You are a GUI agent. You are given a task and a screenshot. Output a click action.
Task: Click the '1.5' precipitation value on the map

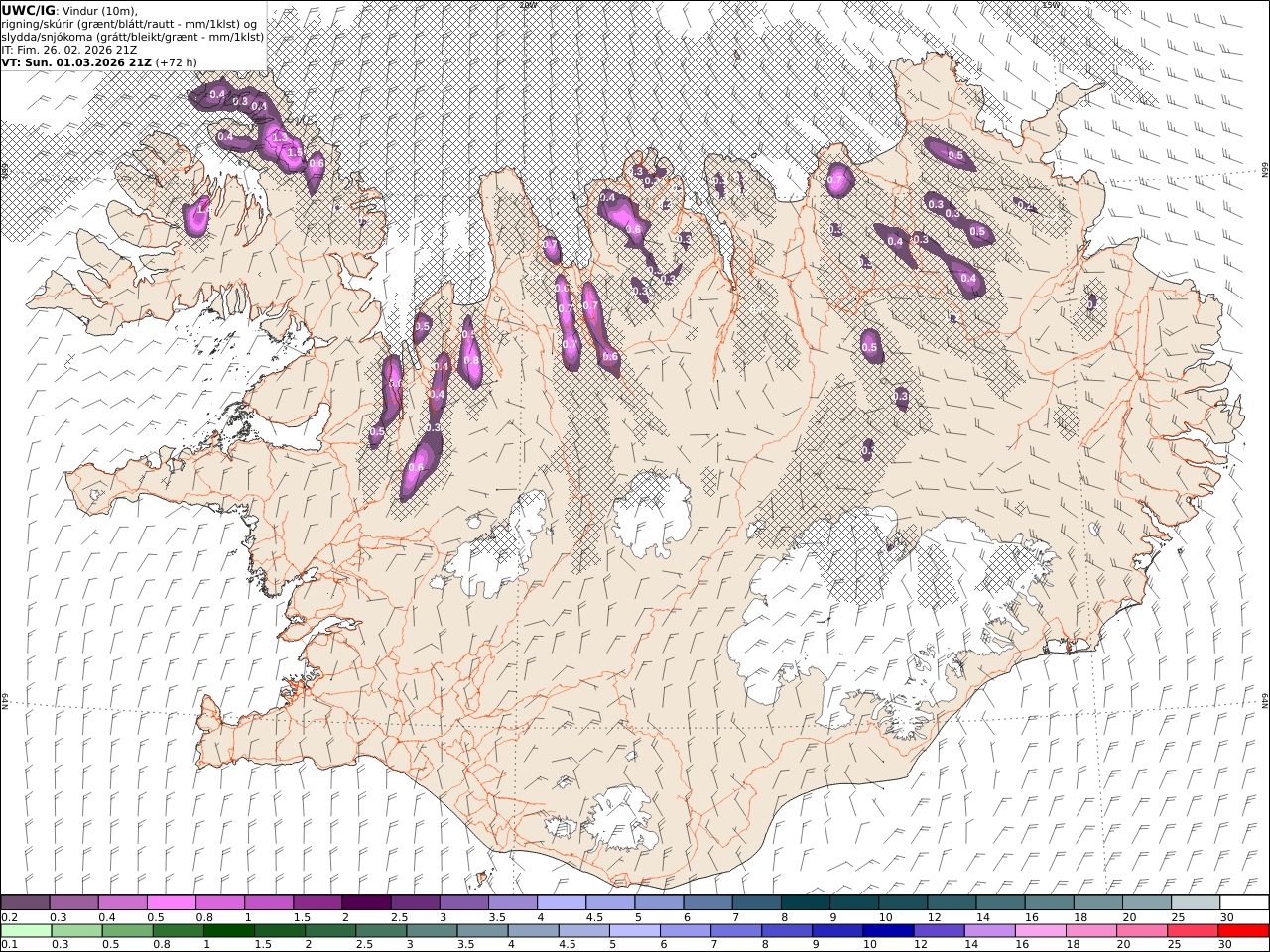pyautogui.click(x=294, y=152)
